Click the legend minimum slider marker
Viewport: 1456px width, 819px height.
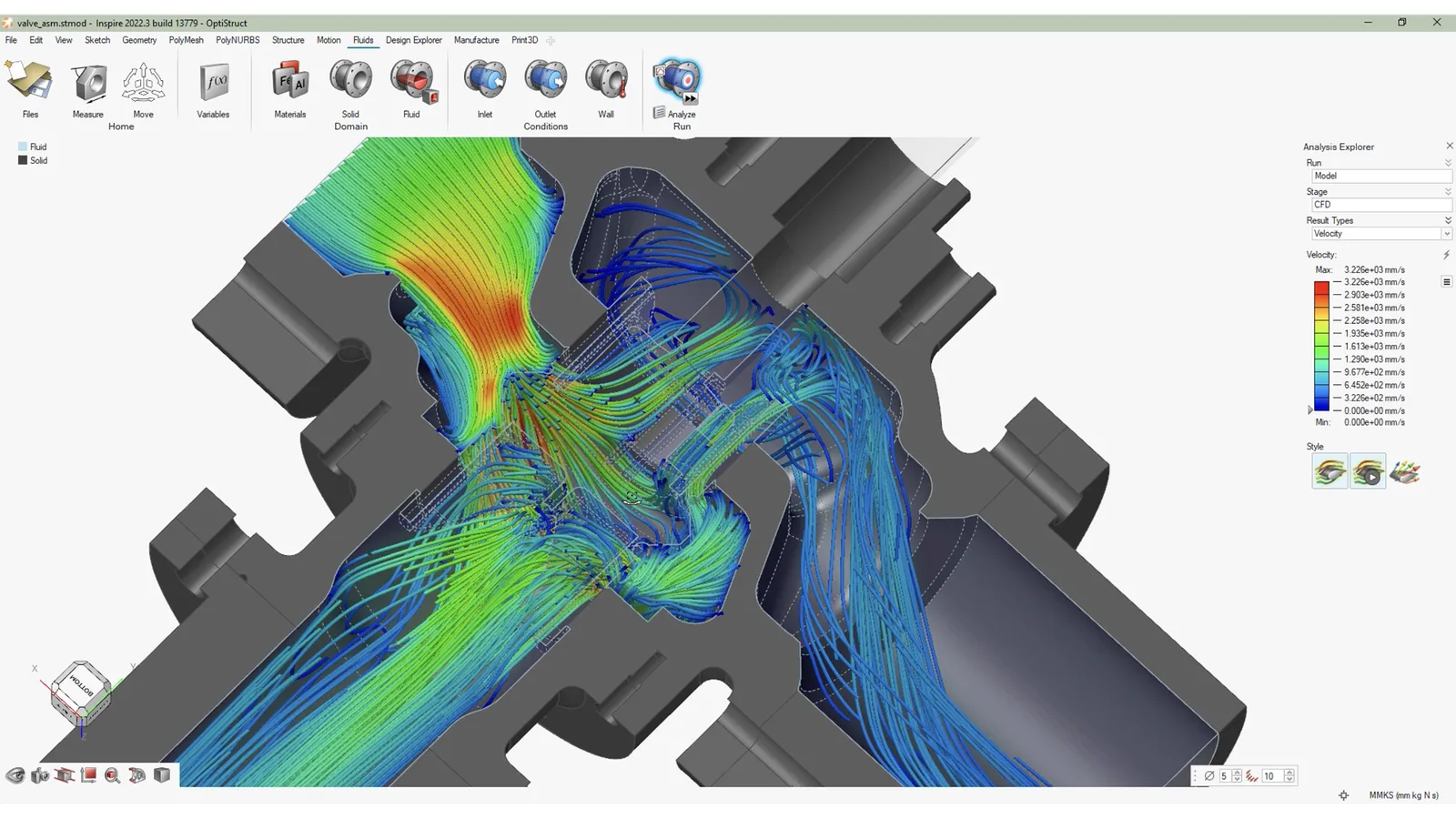point(1310,410)
